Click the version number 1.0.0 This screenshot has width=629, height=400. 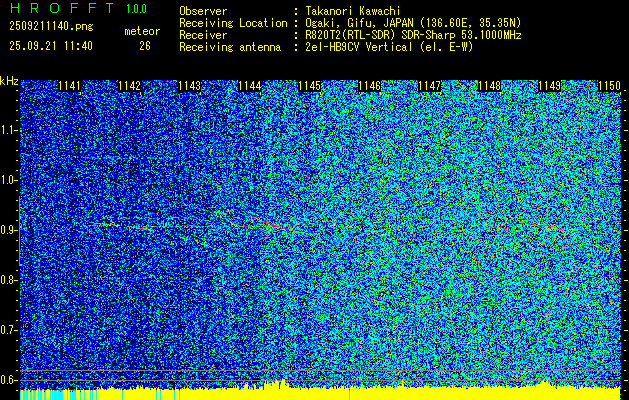136,8
